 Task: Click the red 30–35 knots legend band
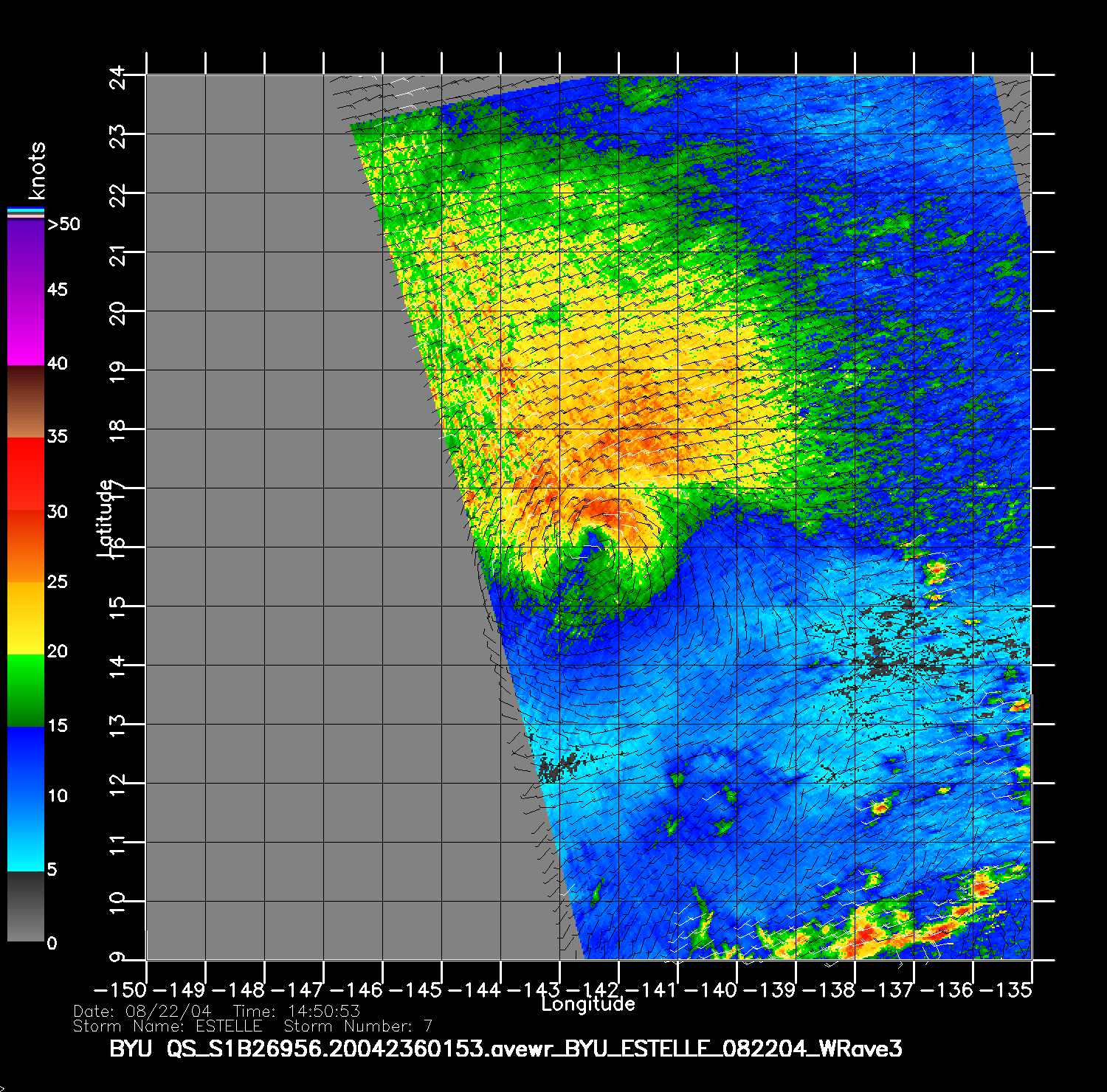(x=25, y=474)
